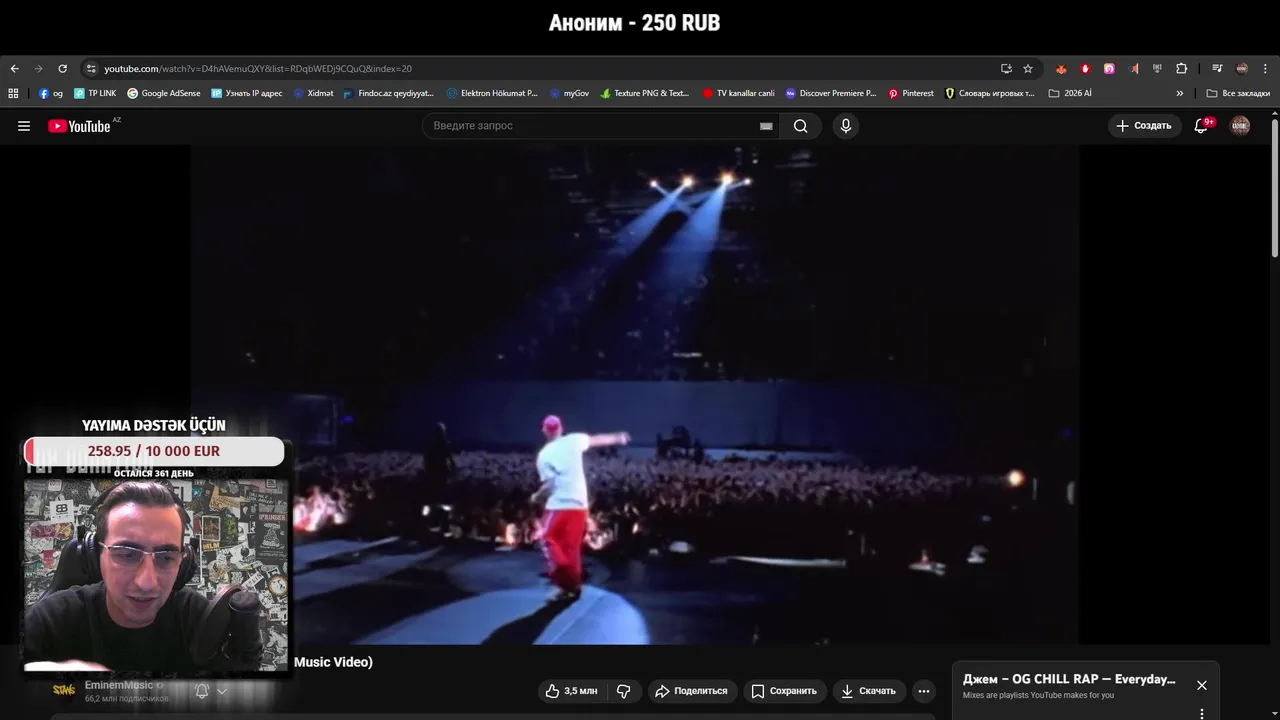Reload the page with refresh icon

click(62, 69)
